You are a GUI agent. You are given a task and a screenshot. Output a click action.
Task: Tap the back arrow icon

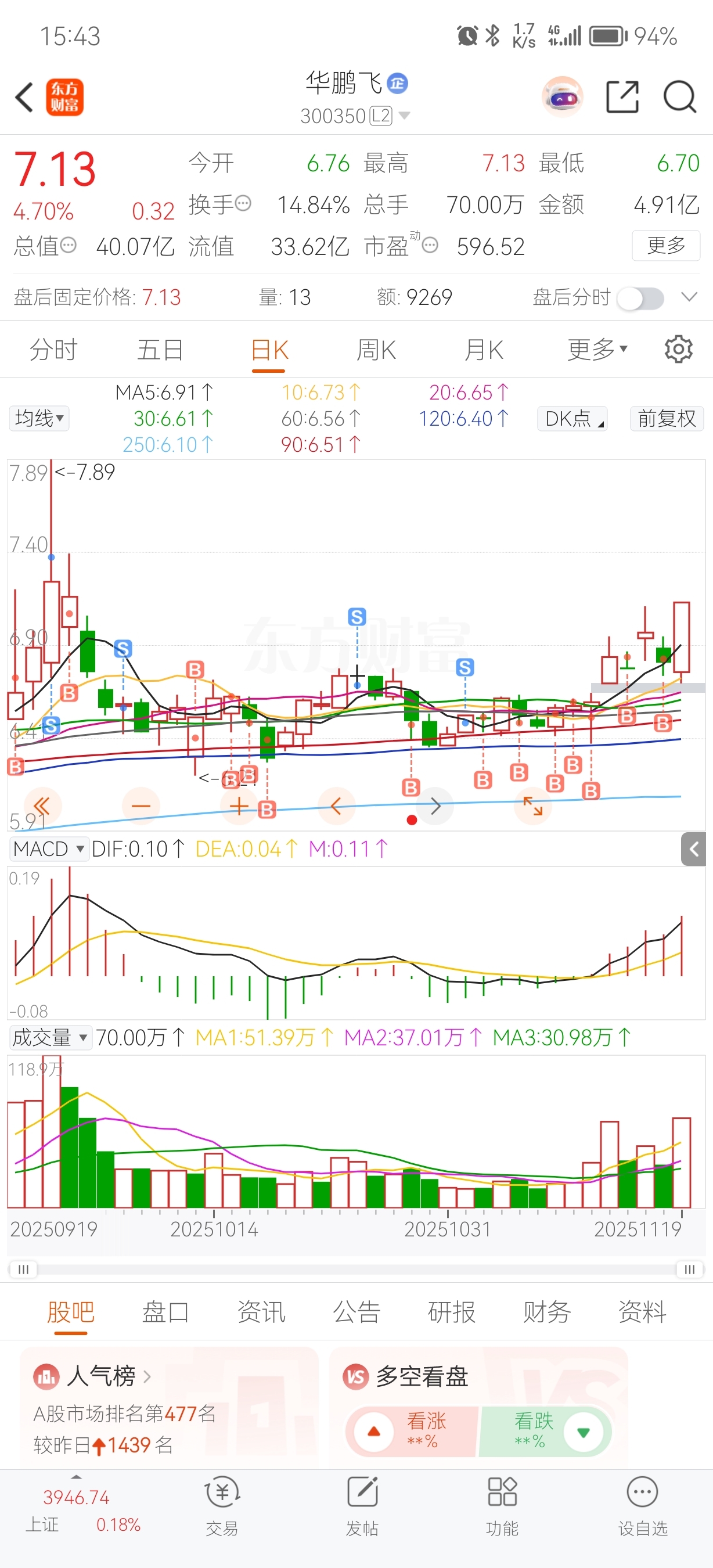pyautogui.click(x=24, y=98)
